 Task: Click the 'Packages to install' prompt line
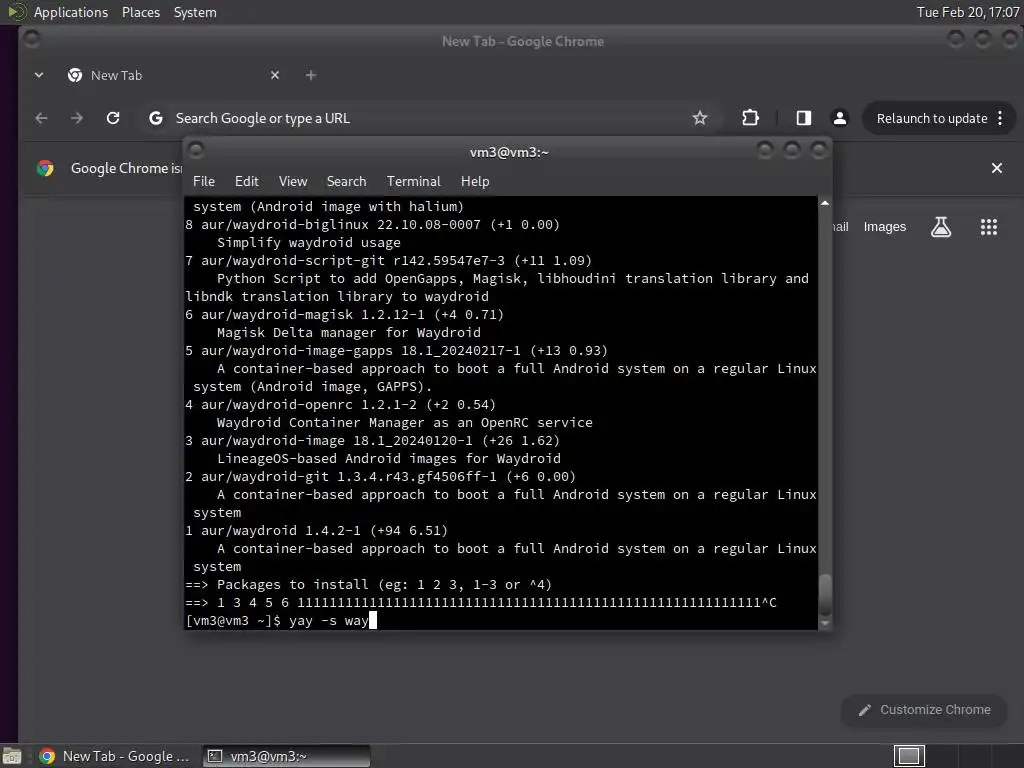[368, 585]
